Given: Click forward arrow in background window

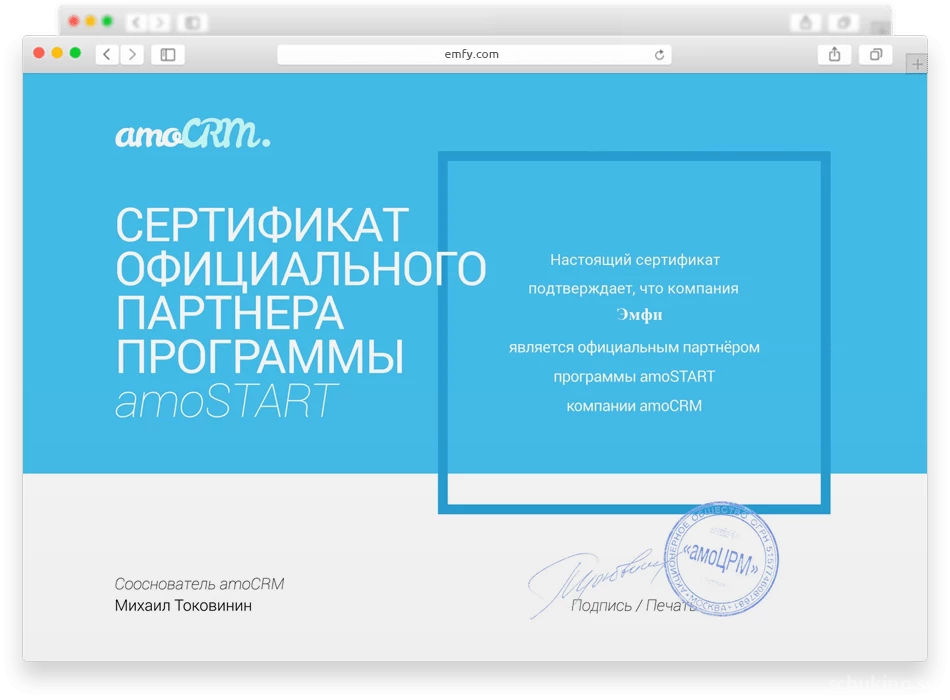Looking at the screenshot, I should [x=159, y=22].
